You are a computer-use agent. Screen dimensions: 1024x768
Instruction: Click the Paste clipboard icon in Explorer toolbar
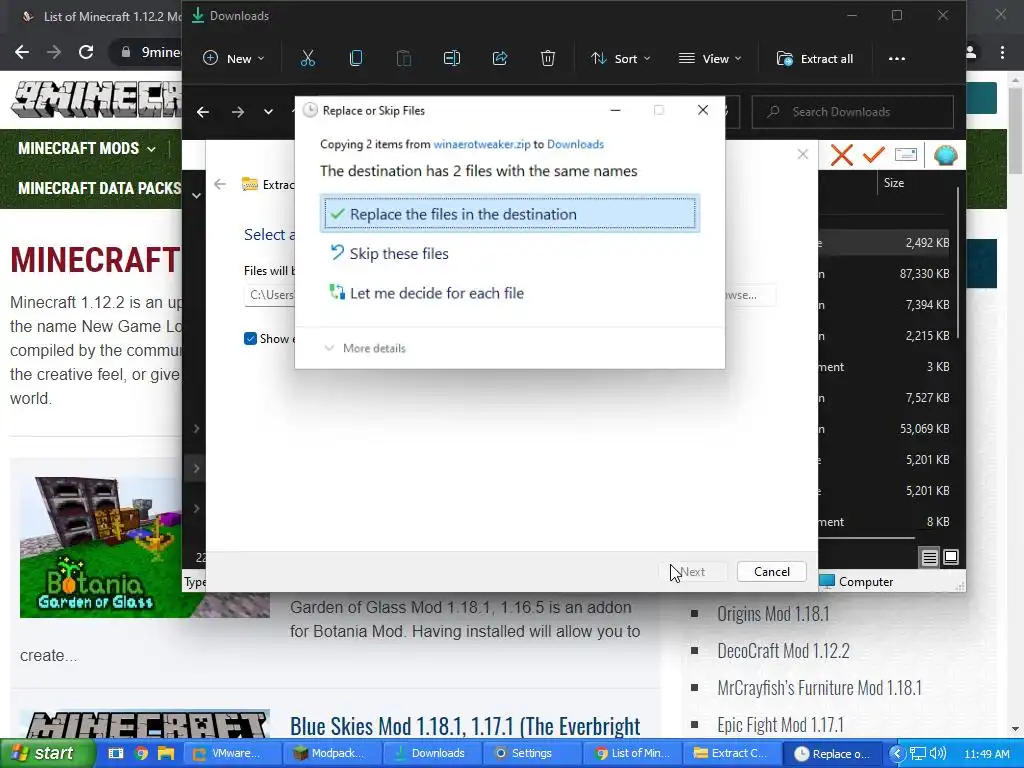404,59
